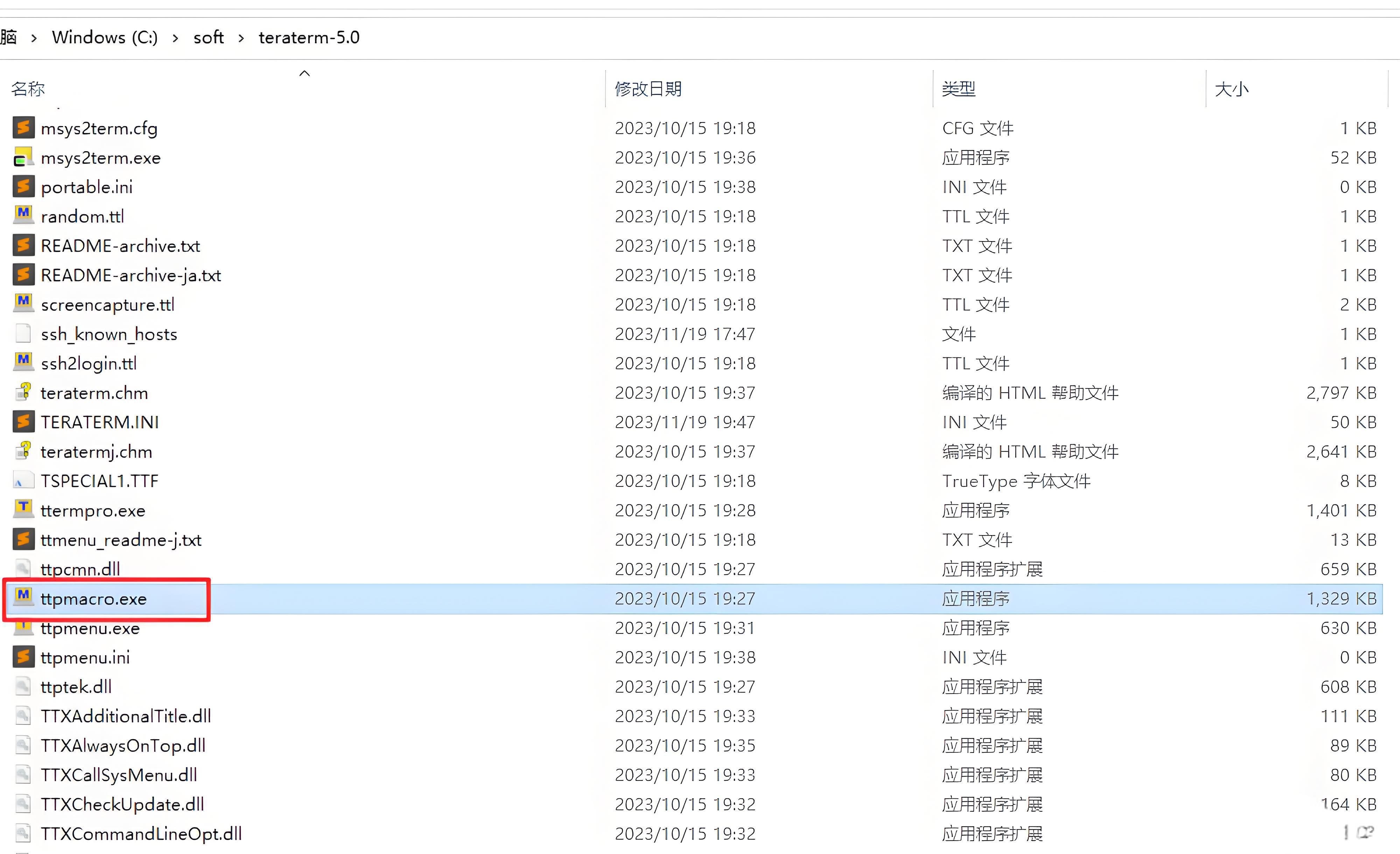The height and width of the screenshot is (854, 1400).
Task: Select the README-archive-ja.txt file name
Action: [131, 275]
